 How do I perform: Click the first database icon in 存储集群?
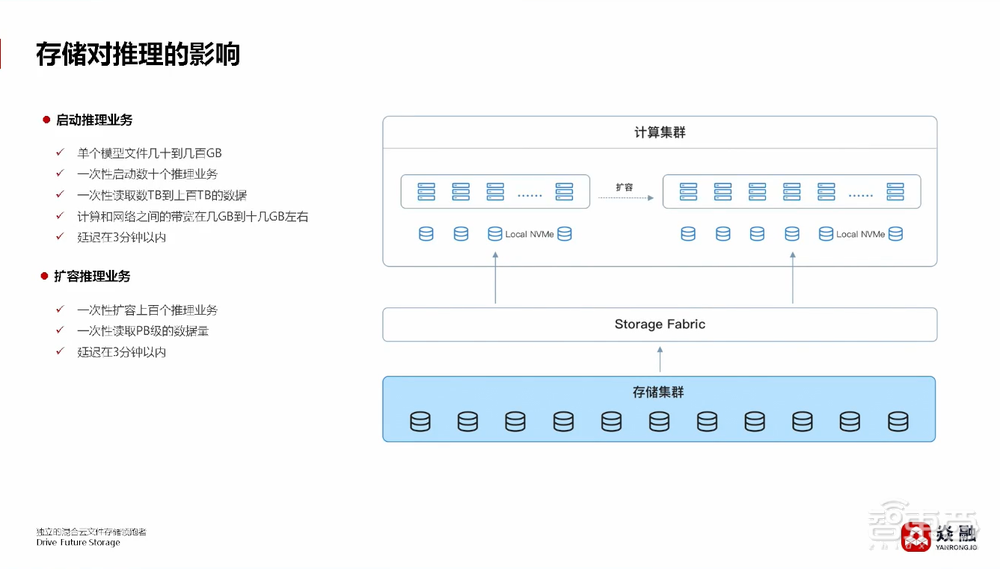(420, 422)
